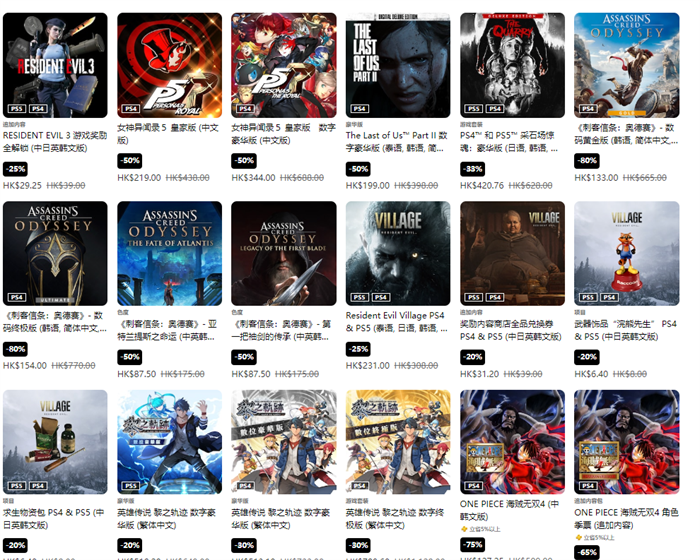Click the -33% discount badge for The Quarry

pos(472,169)
